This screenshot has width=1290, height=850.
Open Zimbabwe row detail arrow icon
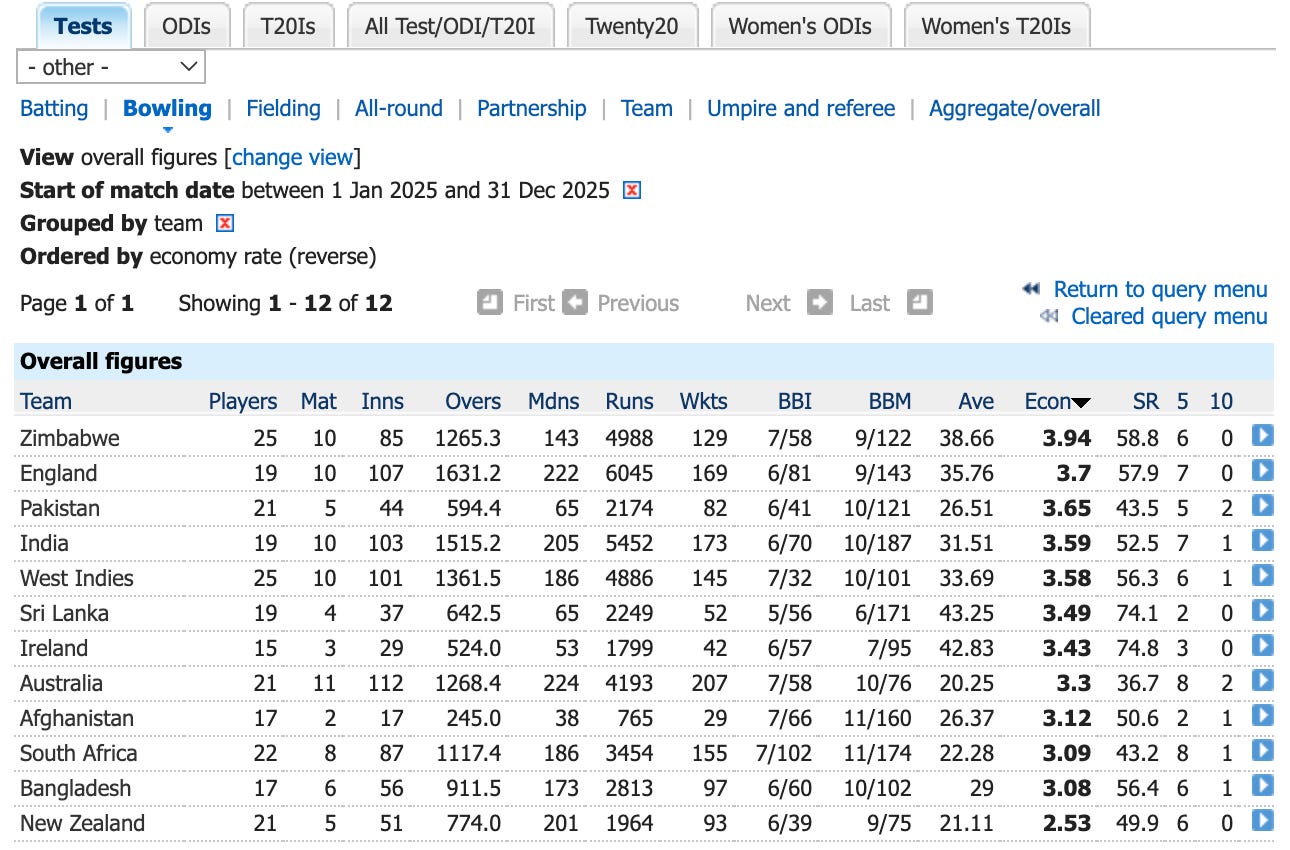(x=1263, y=436)
